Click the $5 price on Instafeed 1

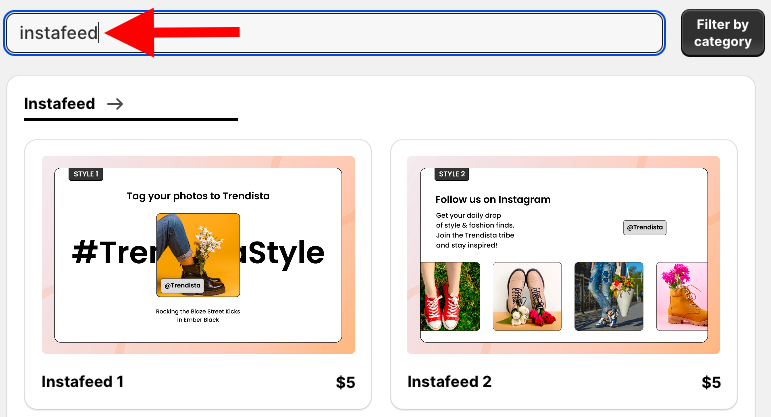345,382
